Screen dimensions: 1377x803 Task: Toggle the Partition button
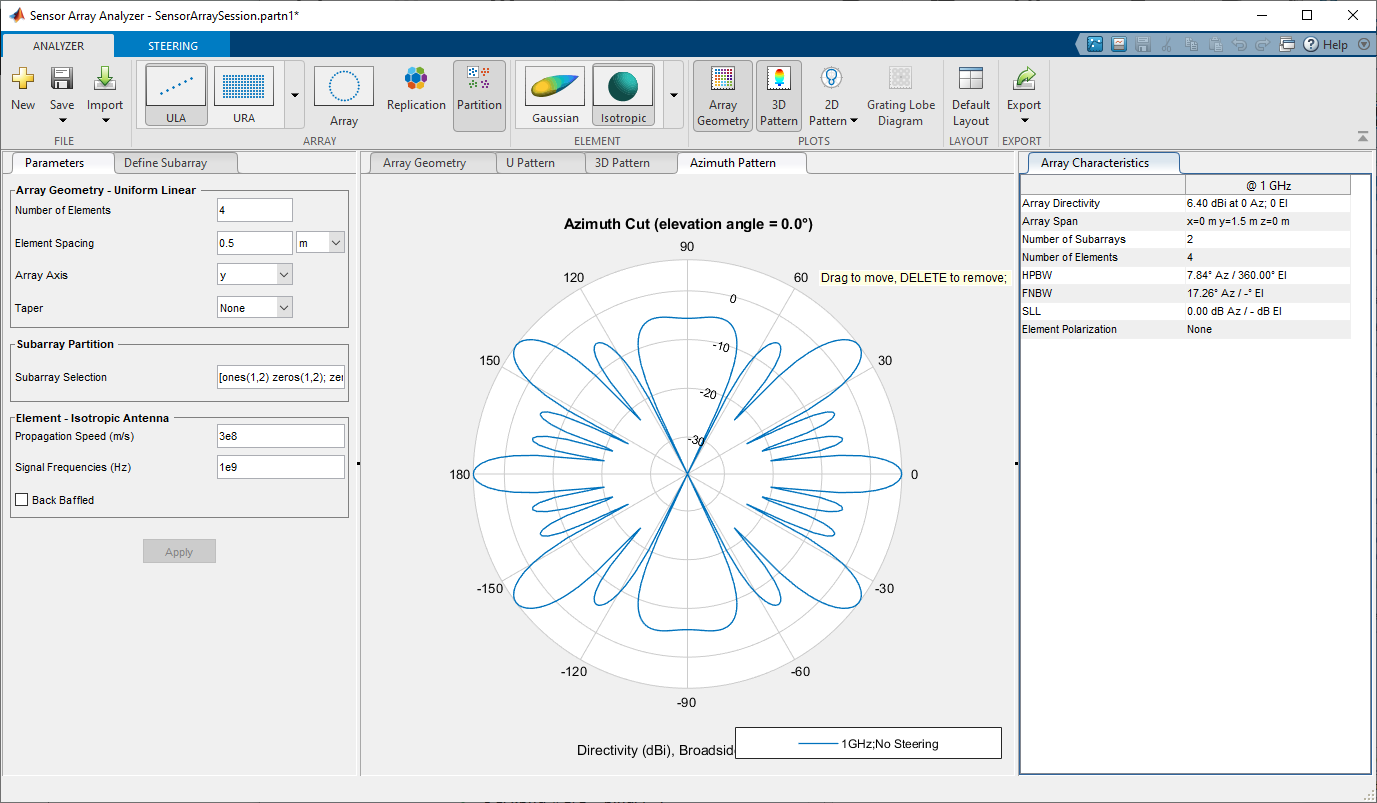(479, 95)
